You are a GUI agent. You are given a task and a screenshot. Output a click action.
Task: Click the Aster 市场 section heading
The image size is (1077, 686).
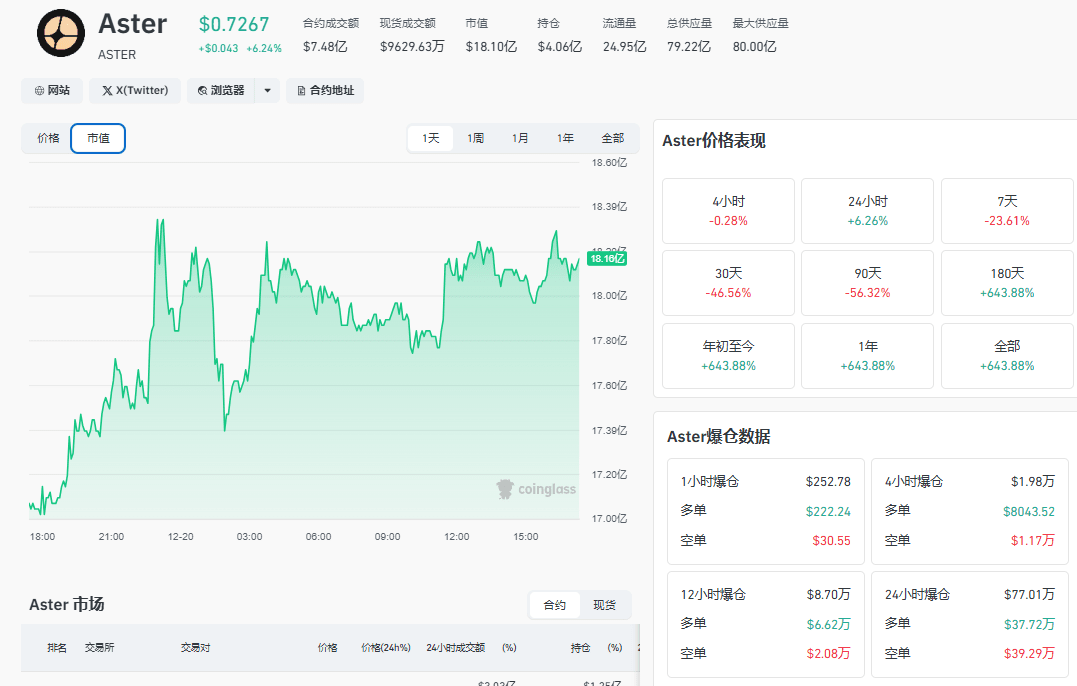tap(67, 604)
